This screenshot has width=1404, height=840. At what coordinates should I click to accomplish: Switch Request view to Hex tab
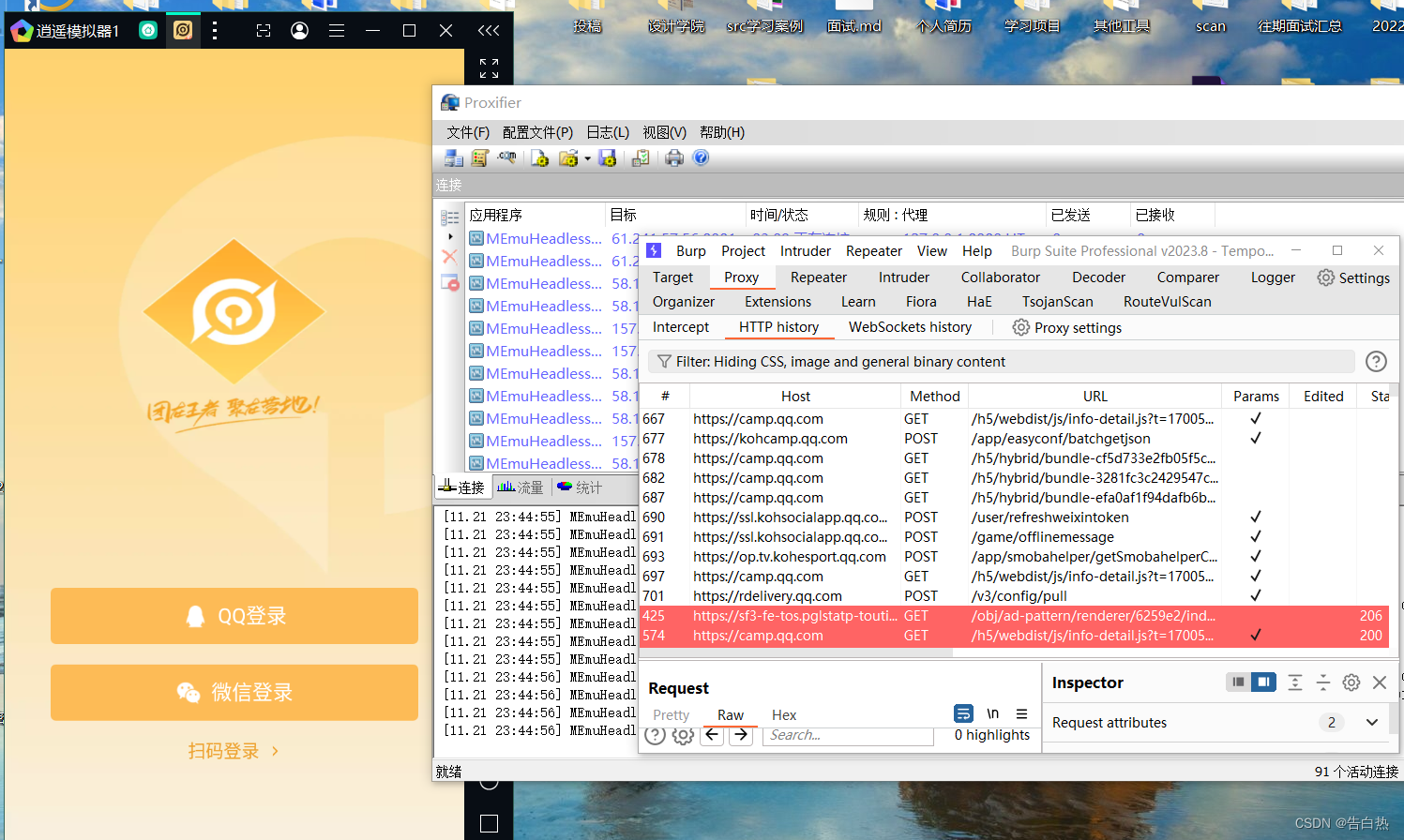pos(784,715)
